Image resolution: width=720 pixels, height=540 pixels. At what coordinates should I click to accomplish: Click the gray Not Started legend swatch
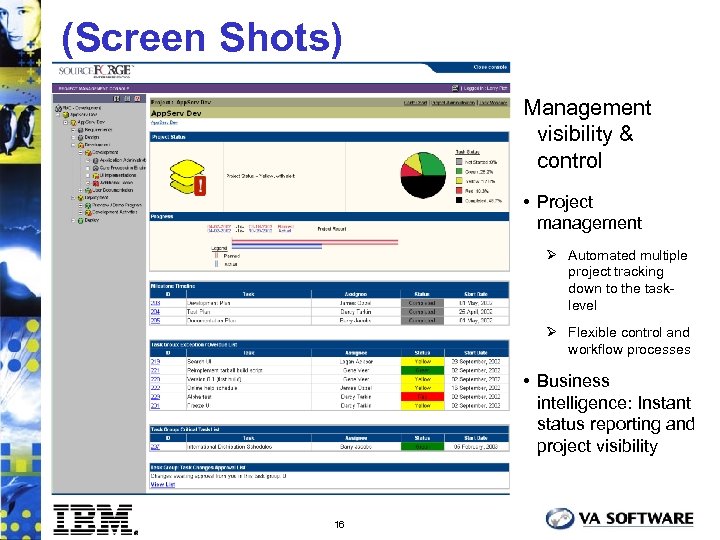[x=459, y=162]
